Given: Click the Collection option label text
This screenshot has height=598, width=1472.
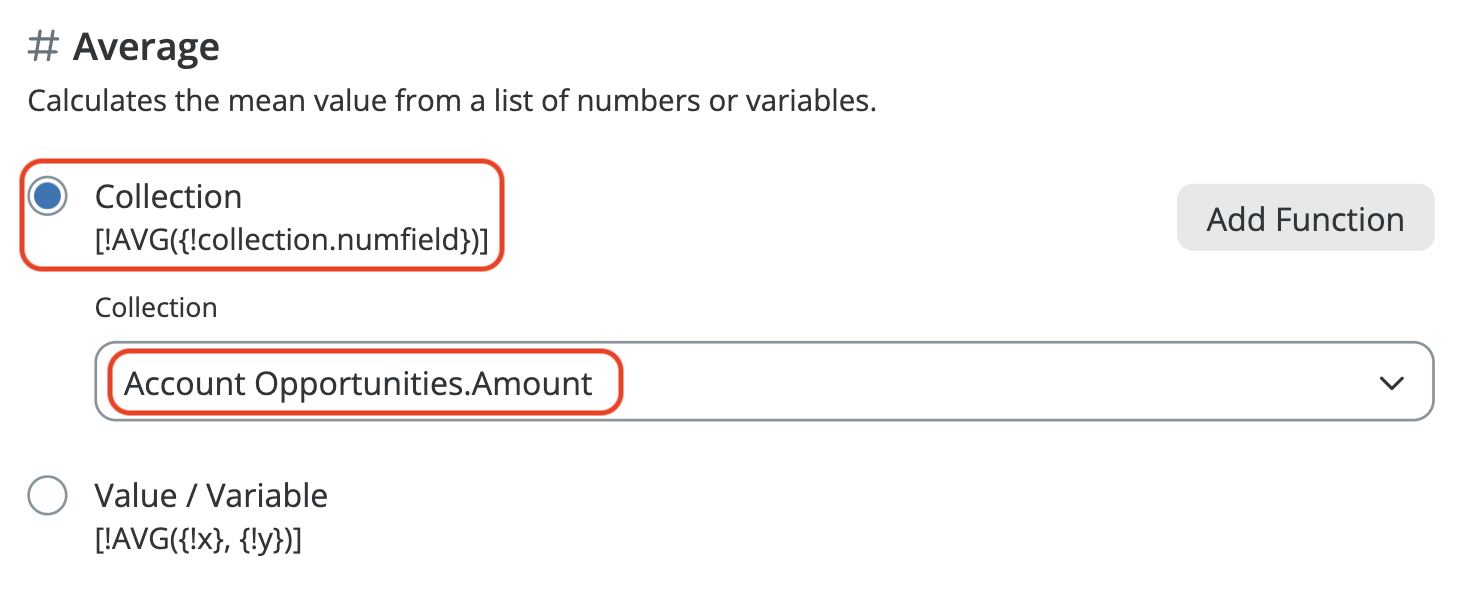Looking at the screenshot, I should (x=168, y=197).
